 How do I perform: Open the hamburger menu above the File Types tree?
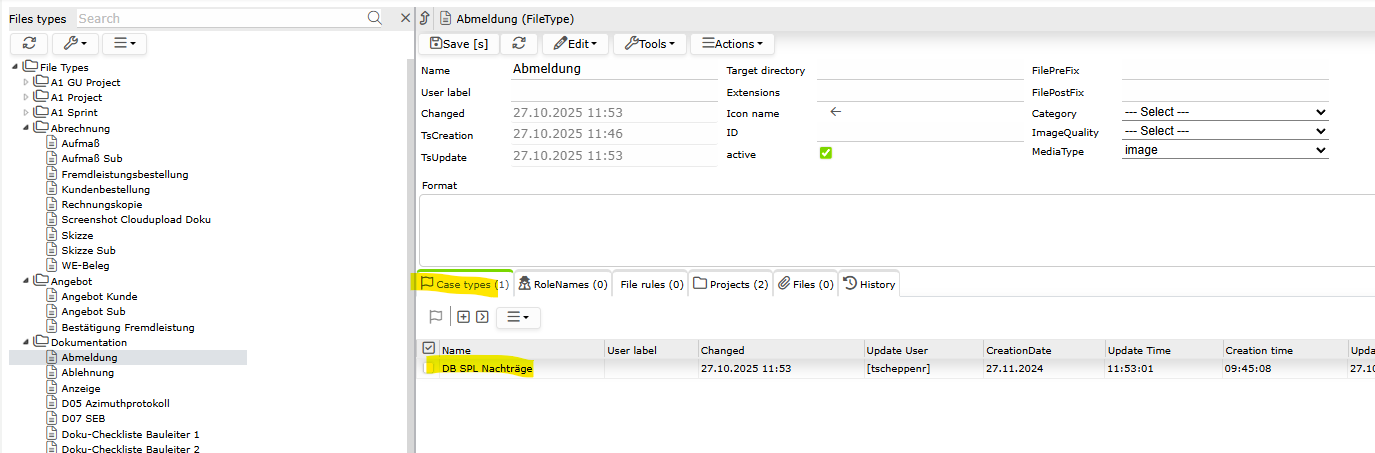click(125, 43)
